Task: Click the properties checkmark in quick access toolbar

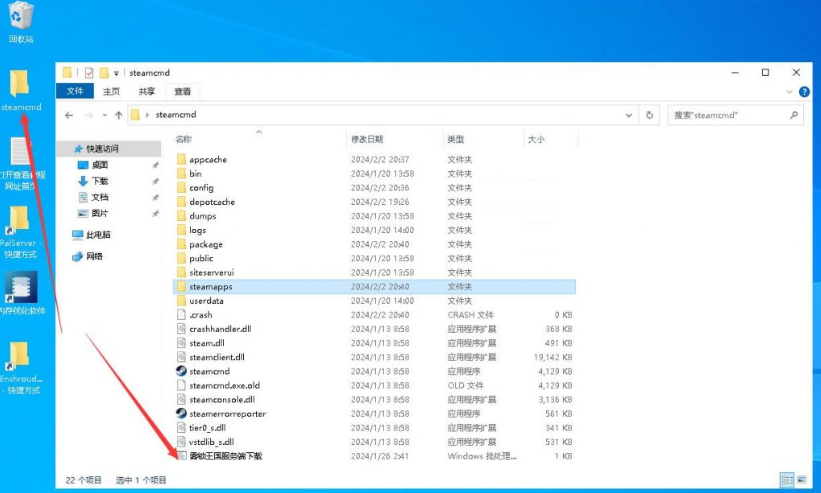Action: pos(89,73)
